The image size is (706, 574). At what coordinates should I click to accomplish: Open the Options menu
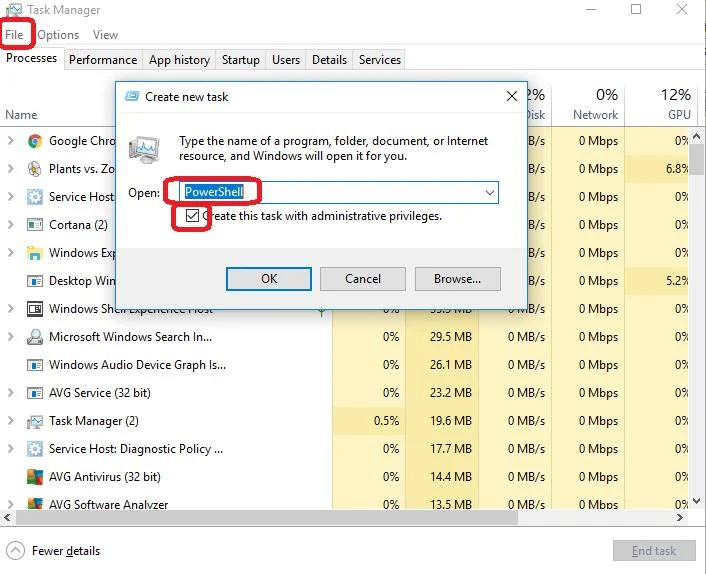tap(58, 35)
